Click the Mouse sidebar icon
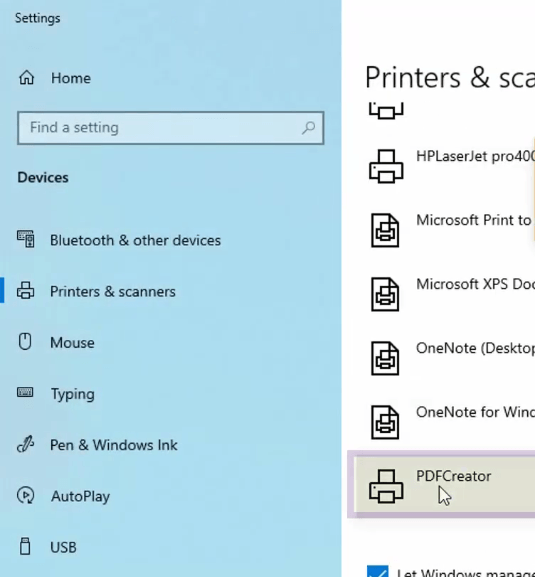 tap(25, 341)
